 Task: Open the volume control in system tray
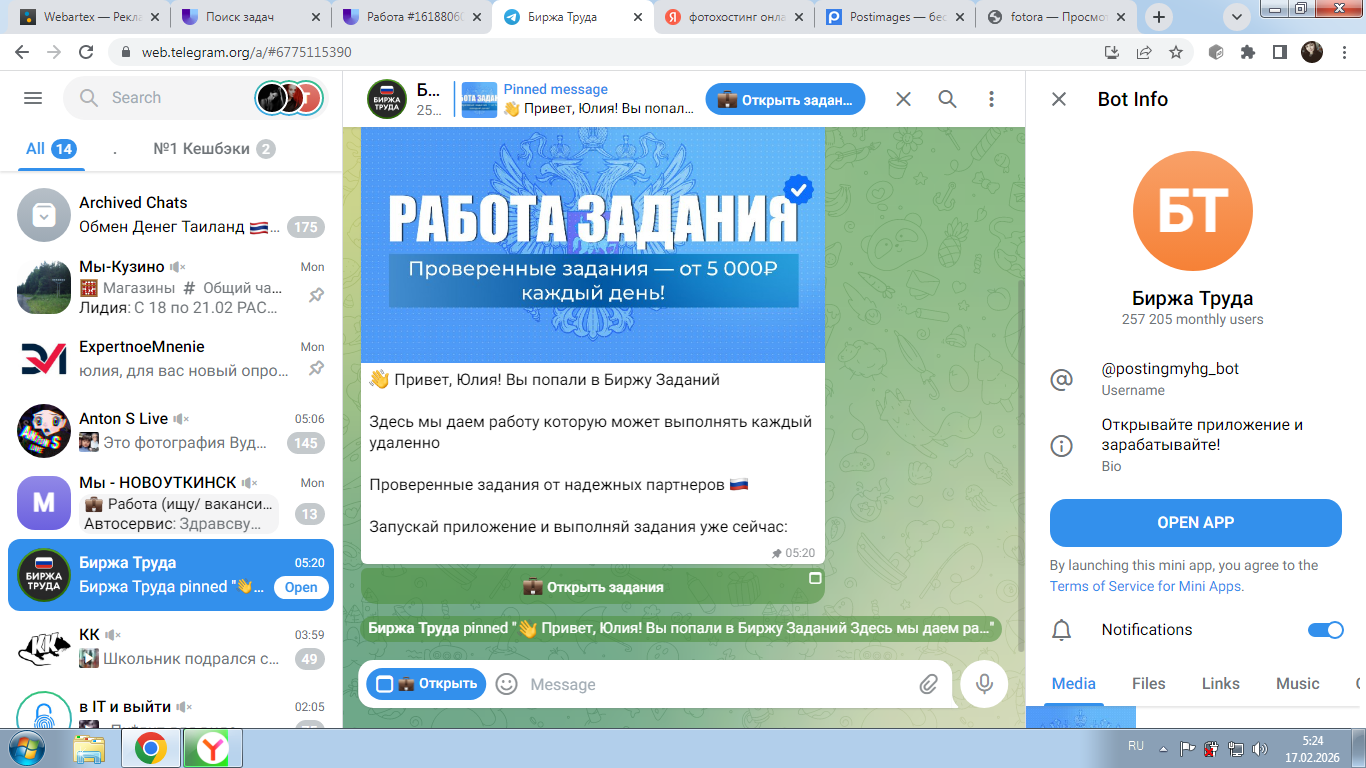1258,748
